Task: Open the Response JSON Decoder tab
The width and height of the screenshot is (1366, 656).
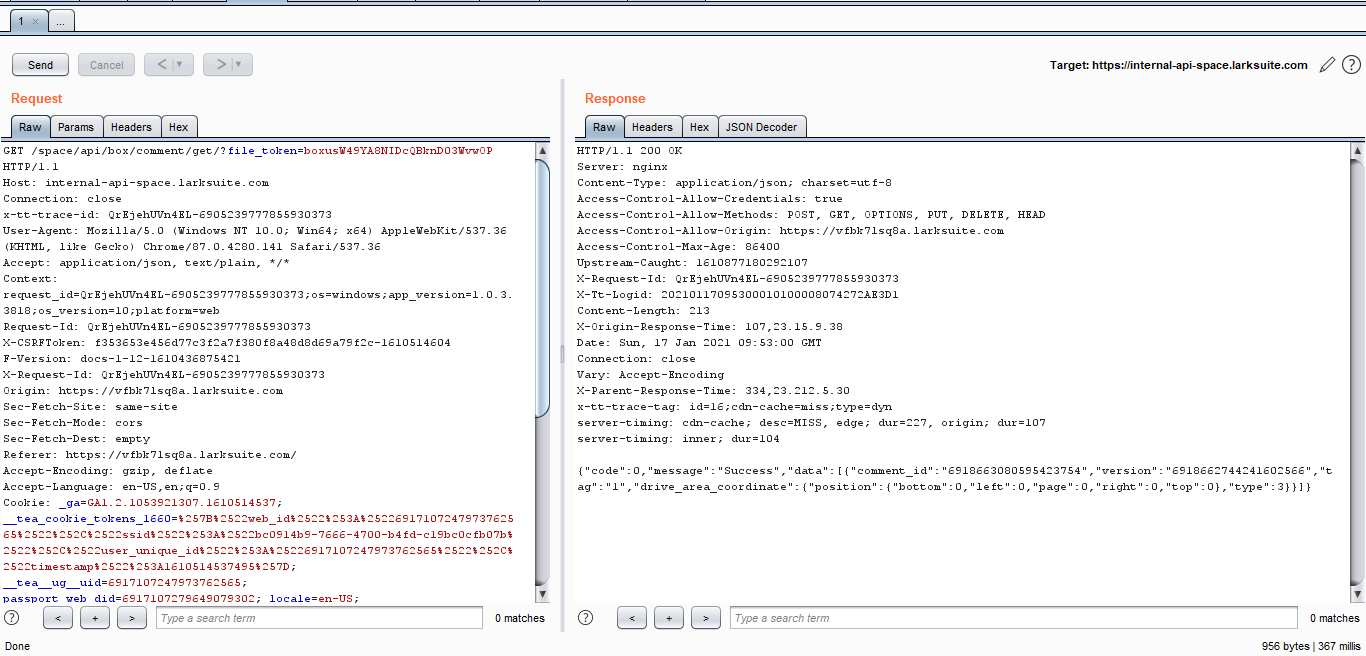Action: [761, 127]
